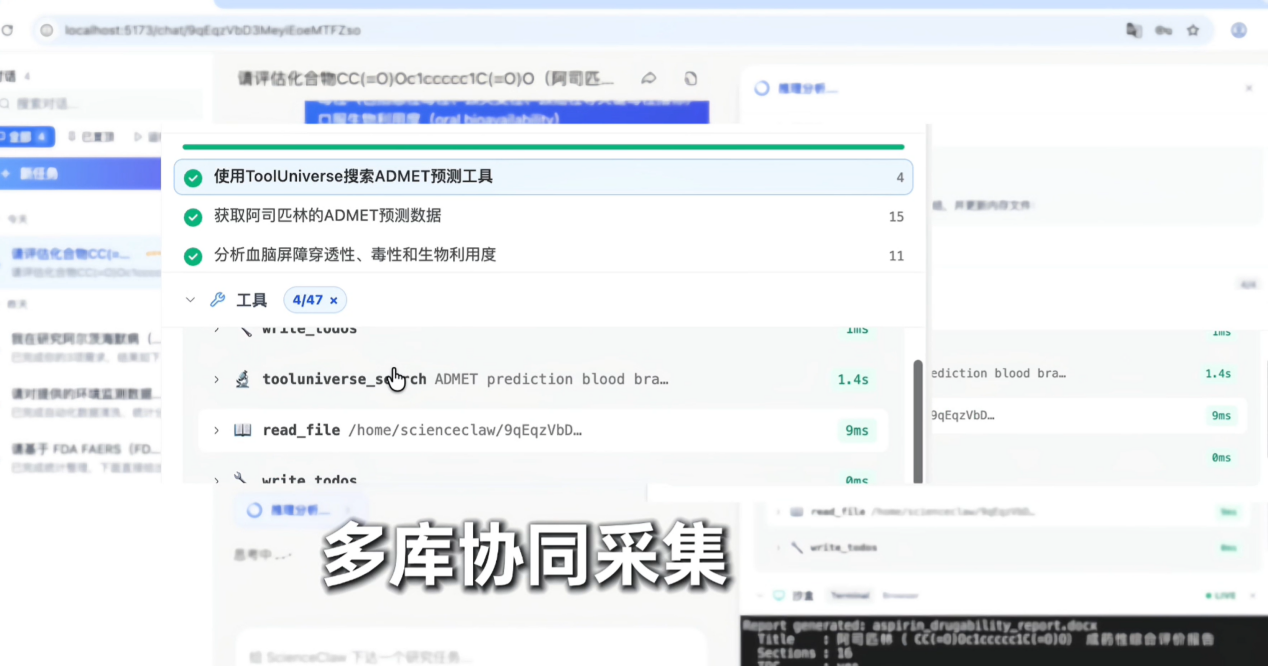
Task: Bookmark the page with the star icon
Action: 1193,30
